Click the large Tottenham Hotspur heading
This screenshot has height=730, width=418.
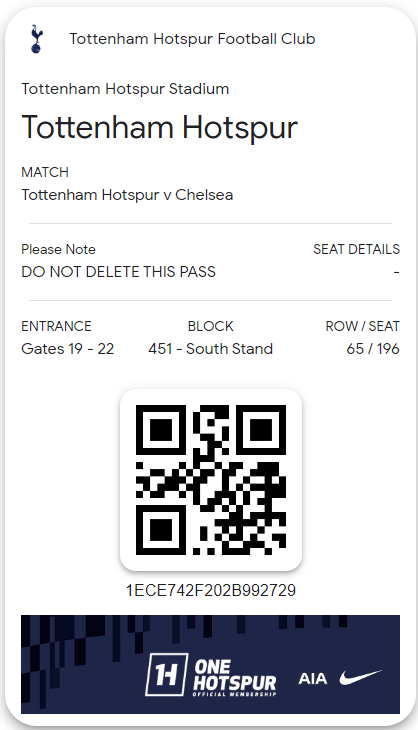[160, 127]
